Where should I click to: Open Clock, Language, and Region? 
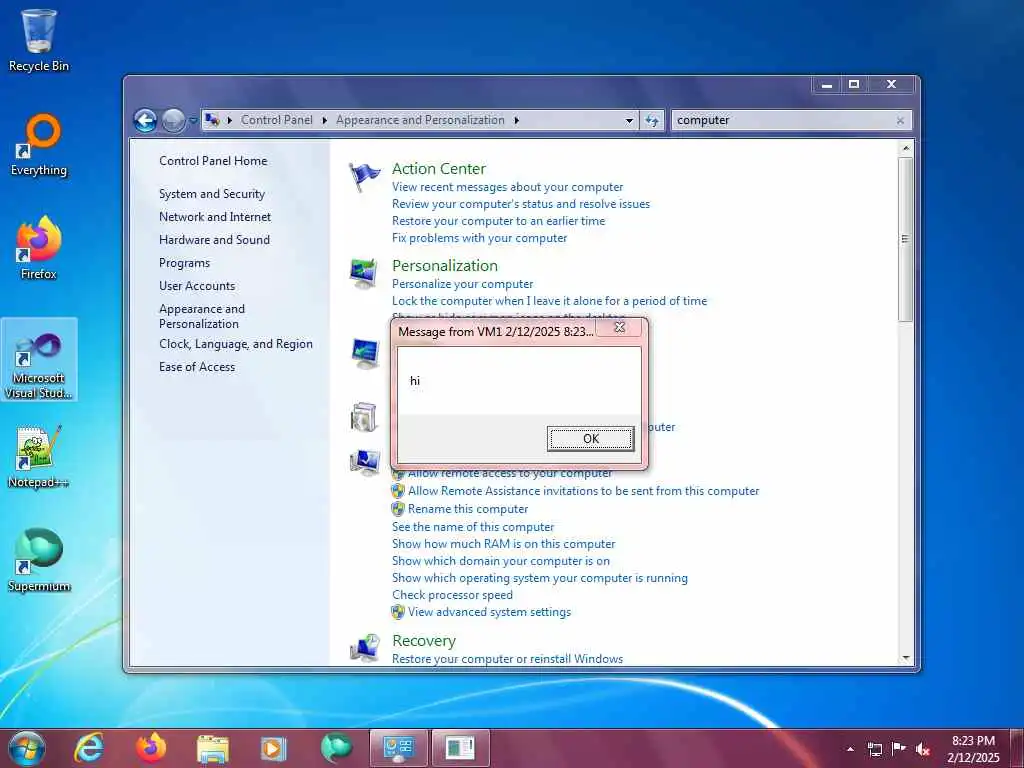[236, 344]
